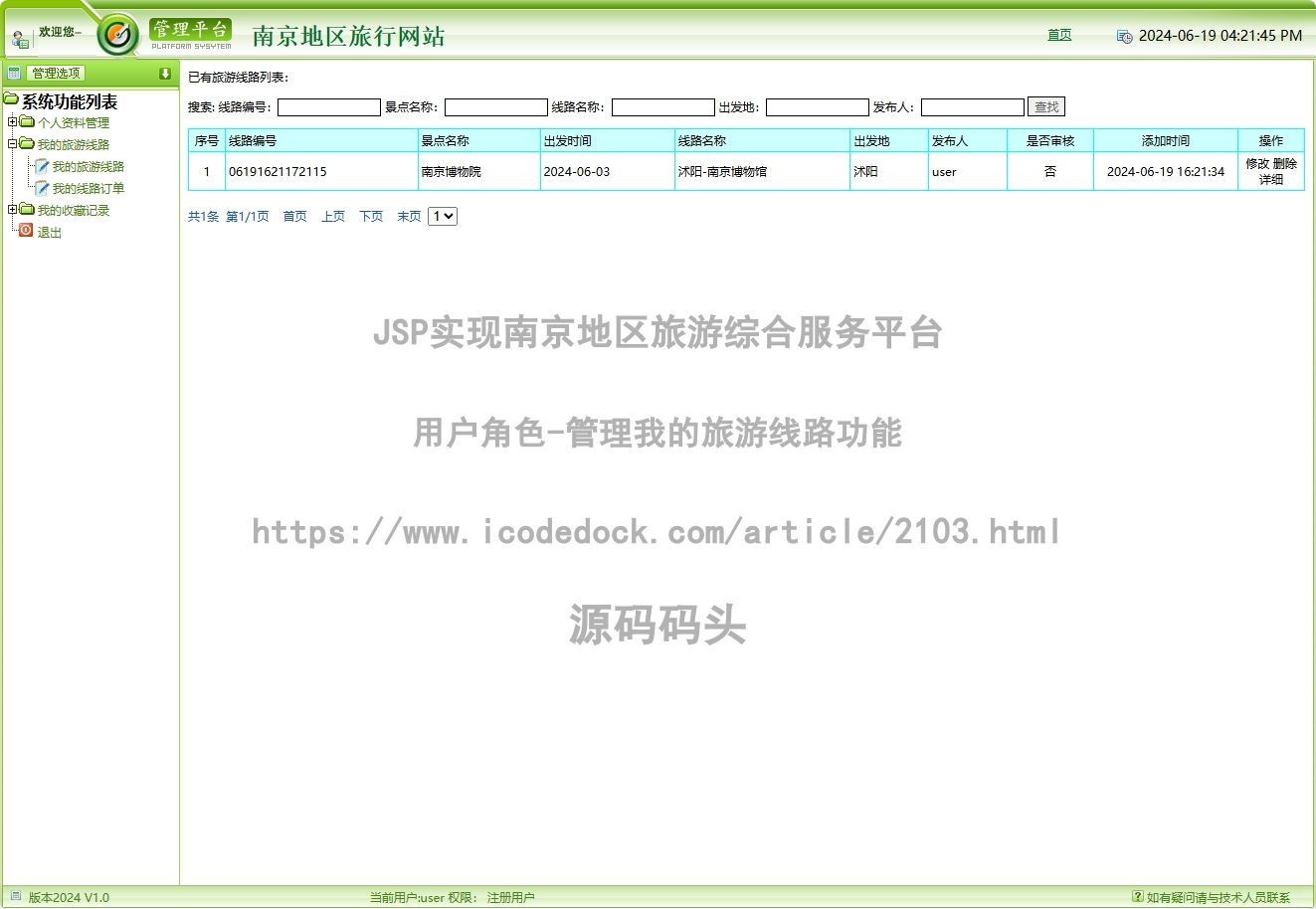This screenshot has height=909, width=1316.
Task: Click 如有疑问请与技术人员联系 in footer
Action: 1219,897
